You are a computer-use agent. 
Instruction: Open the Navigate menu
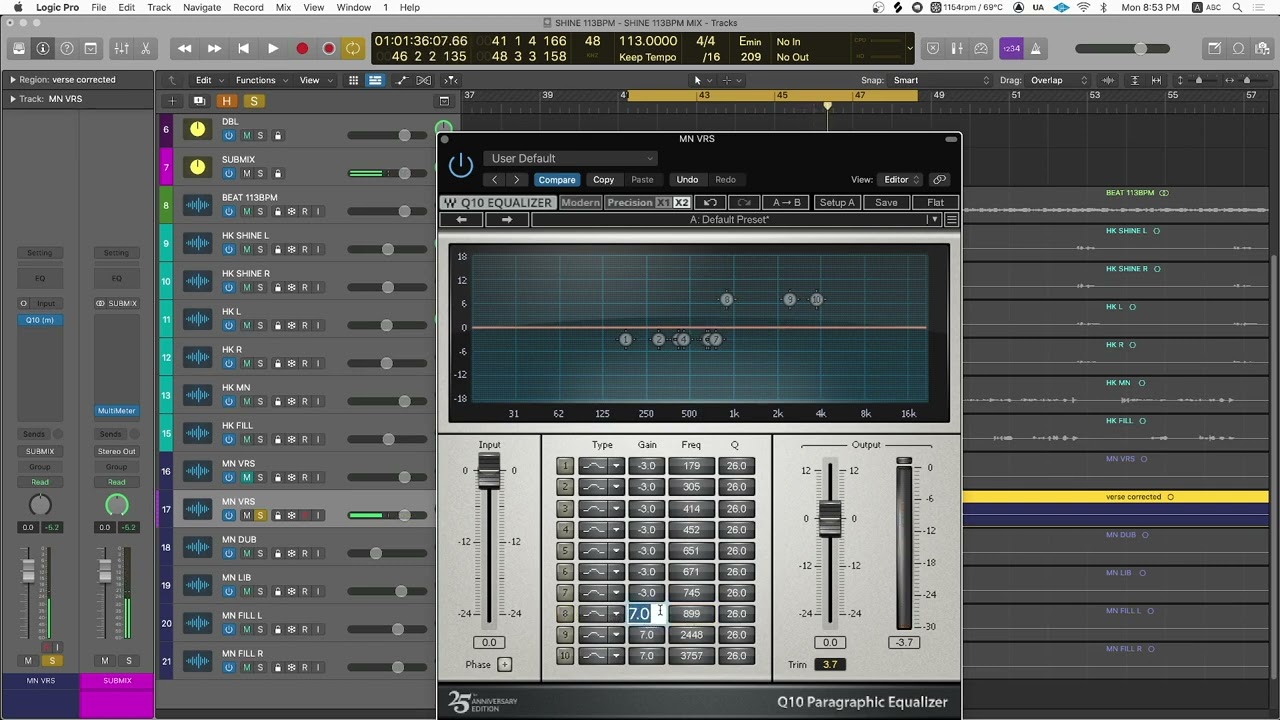coord(201,7)
